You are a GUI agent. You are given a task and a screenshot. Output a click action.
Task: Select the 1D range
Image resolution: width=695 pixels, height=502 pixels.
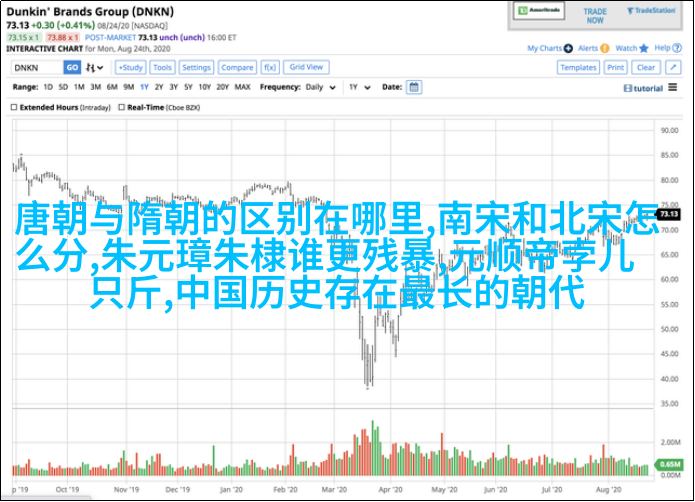tap(48, 87)
